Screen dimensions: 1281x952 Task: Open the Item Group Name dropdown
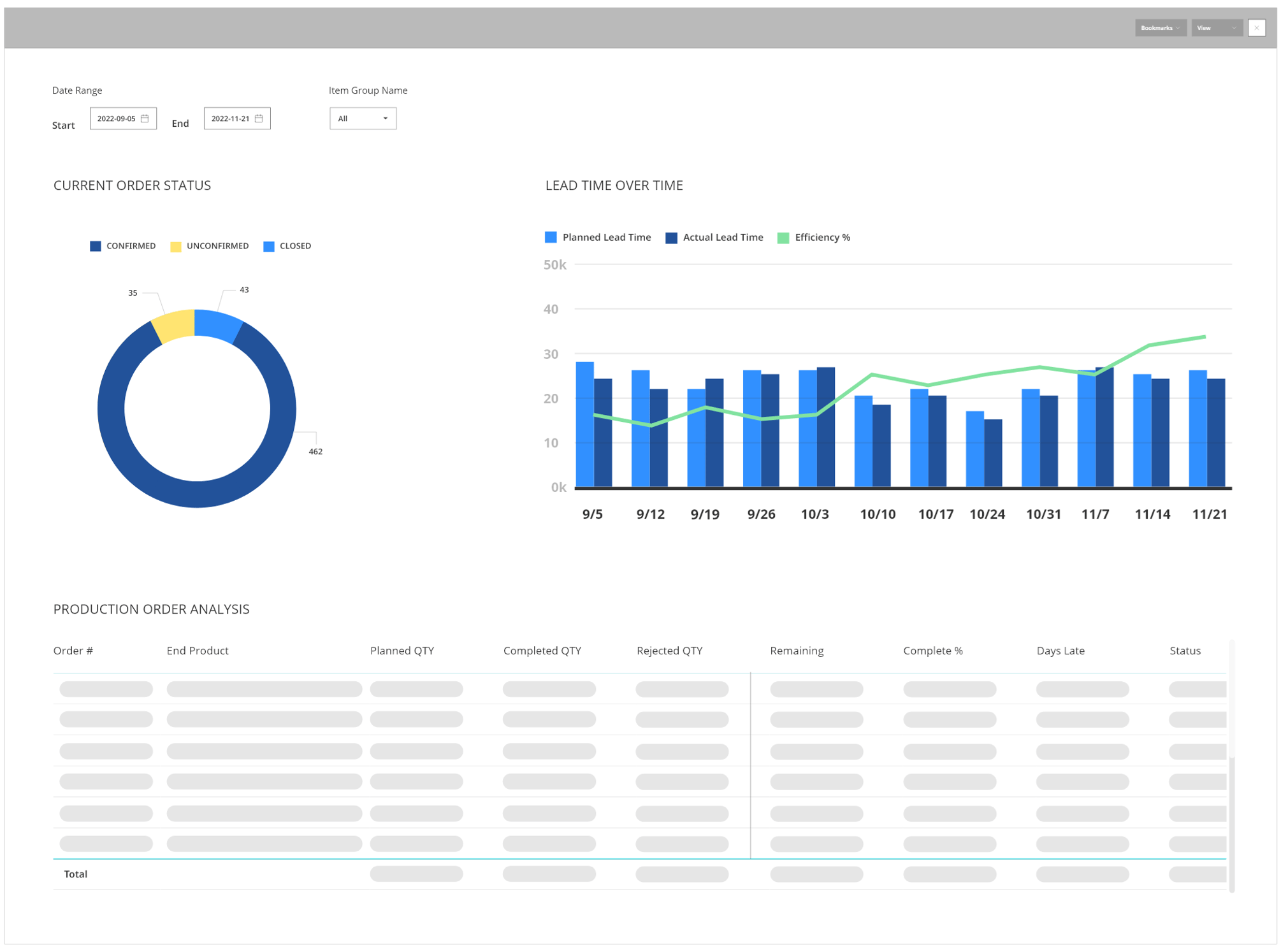pos(363,118)
